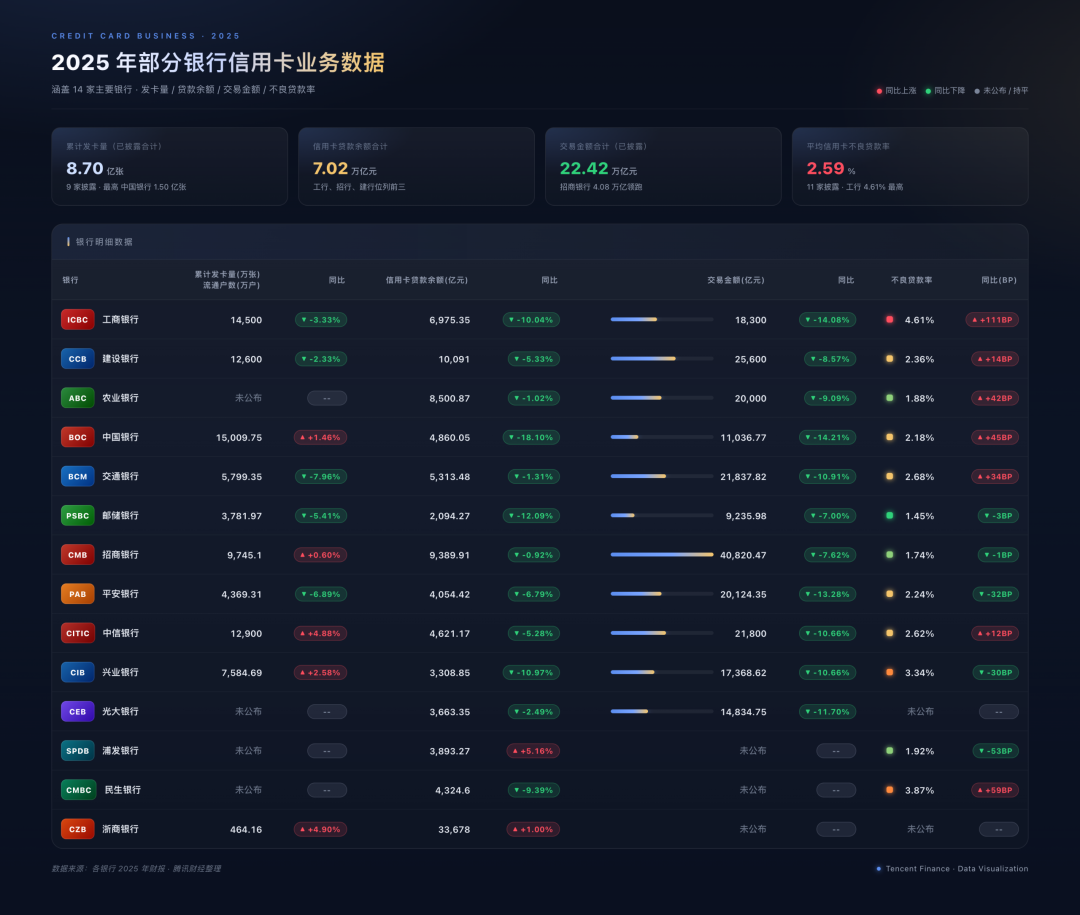Click the -11.70% transaction badge for 光大银行
Viewport: 1080px width, 915px height.
pos(827,712)
